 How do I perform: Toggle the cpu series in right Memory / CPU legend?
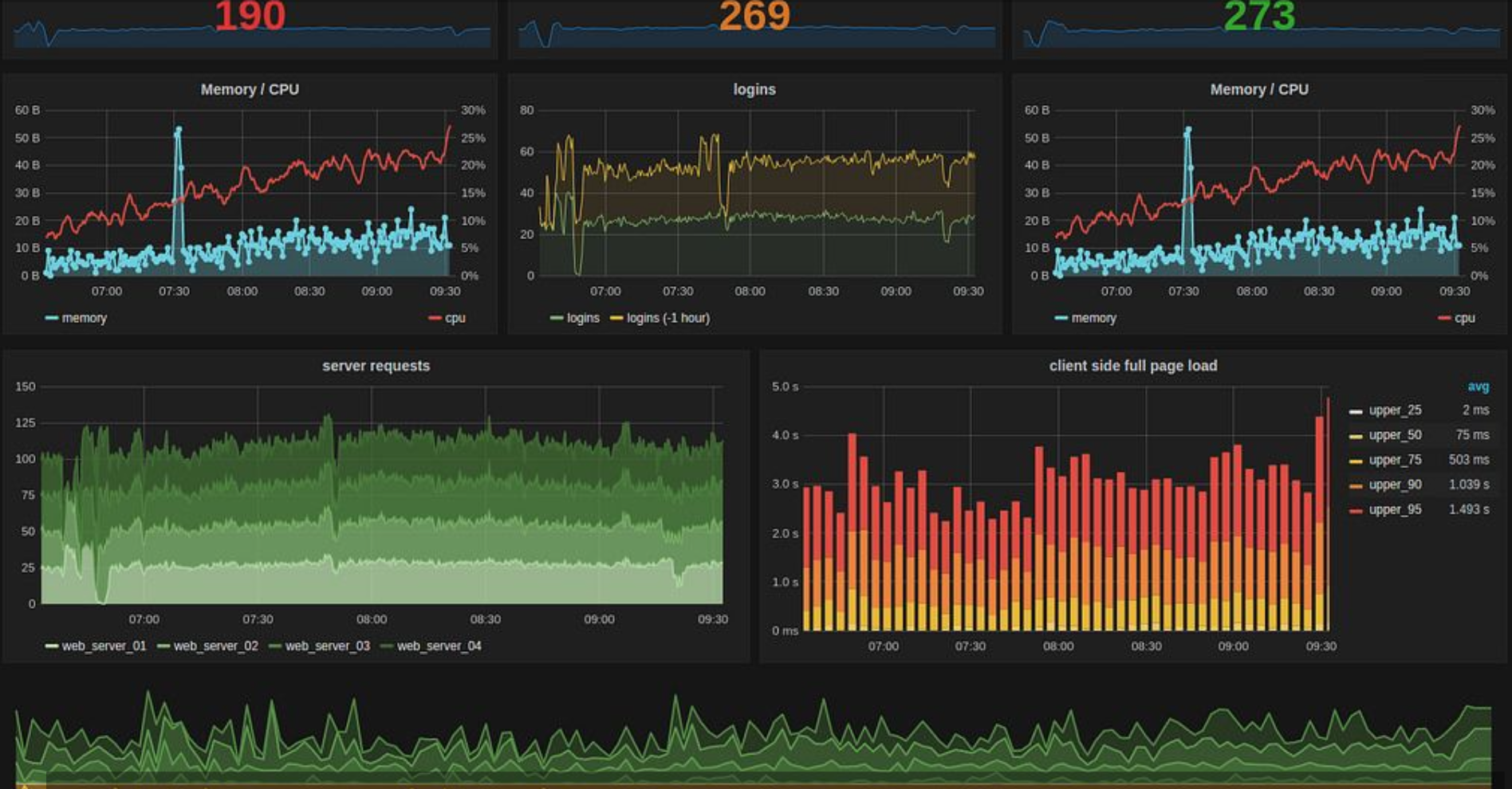(1464, 318)
